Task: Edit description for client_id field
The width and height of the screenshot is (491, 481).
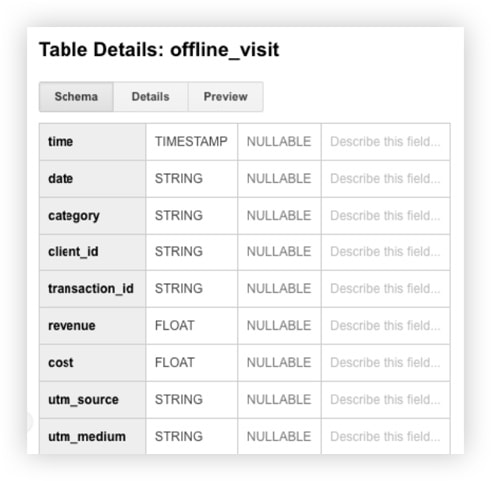Action: (386, 252)
